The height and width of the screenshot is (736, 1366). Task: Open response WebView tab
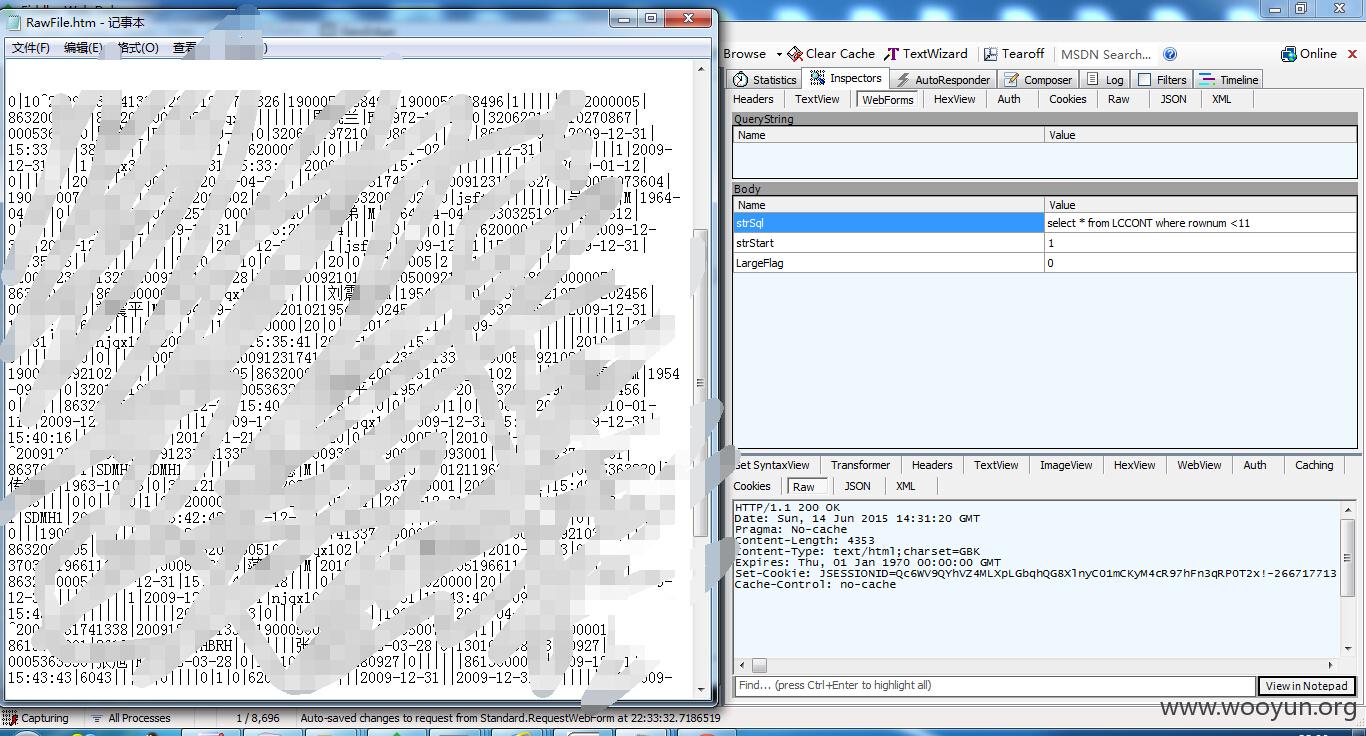click(1199, 465)
